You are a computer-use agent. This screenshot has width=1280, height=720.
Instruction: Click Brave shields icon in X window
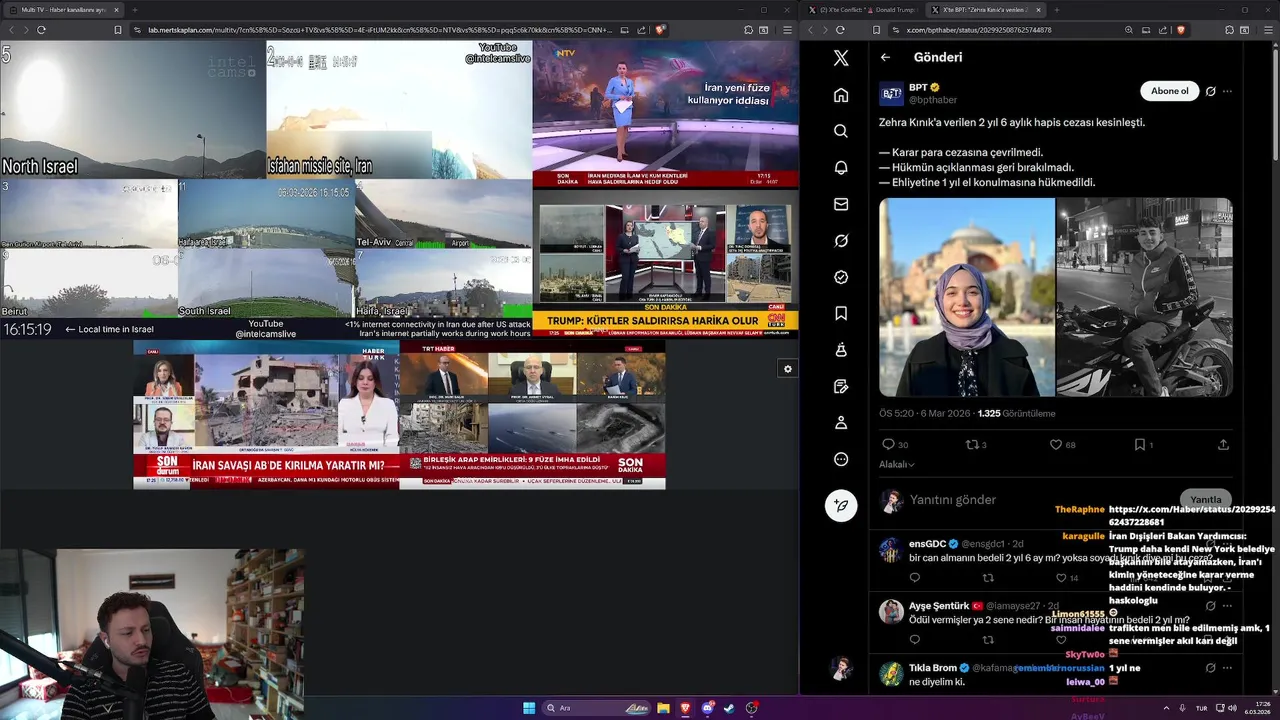point(1180,30)
